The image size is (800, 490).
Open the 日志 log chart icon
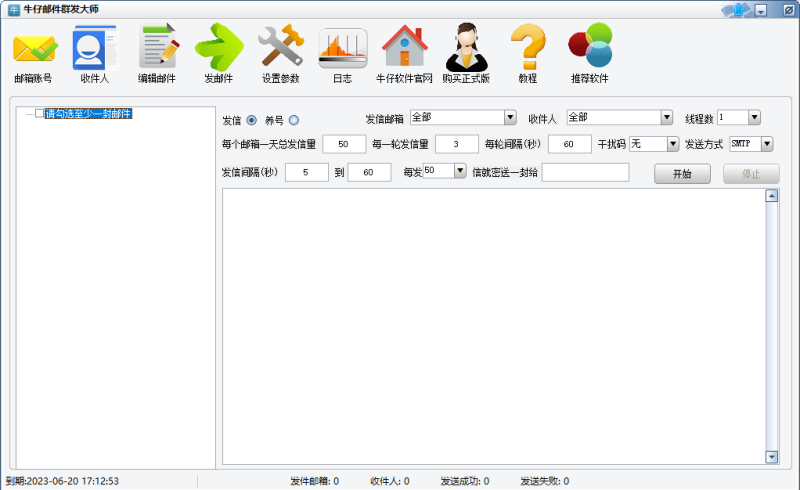tap(342, 48)
